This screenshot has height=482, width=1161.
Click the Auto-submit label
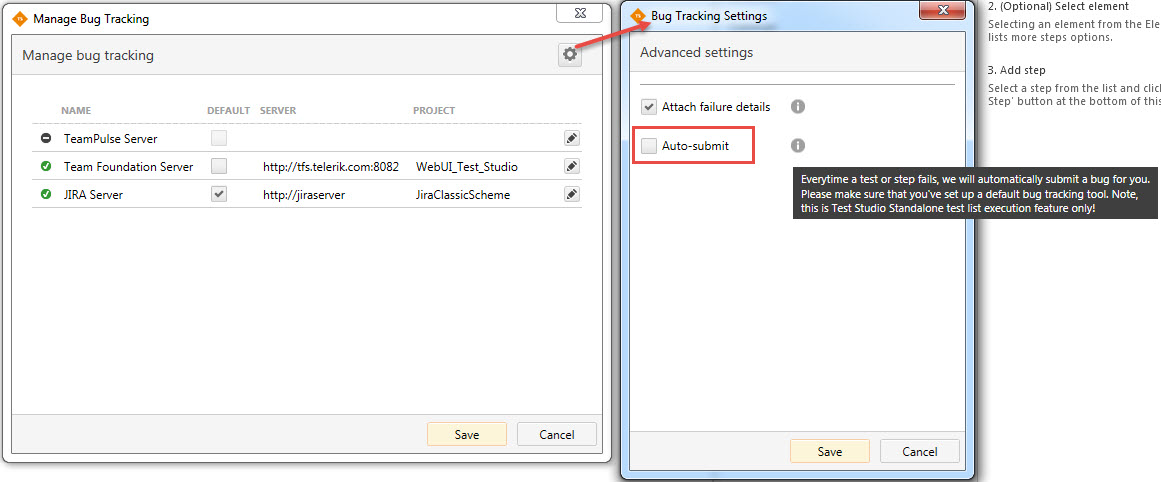695,146
